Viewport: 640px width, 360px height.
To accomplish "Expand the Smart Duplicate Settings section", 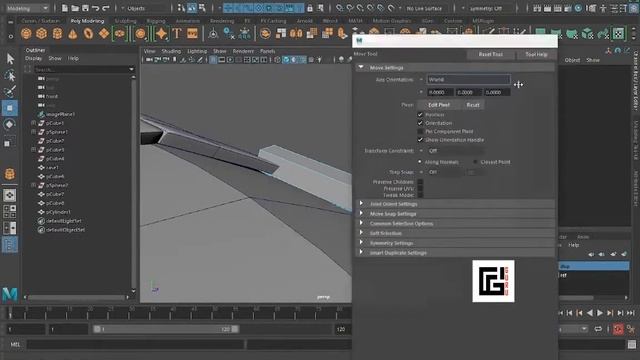I will point(455,253).
